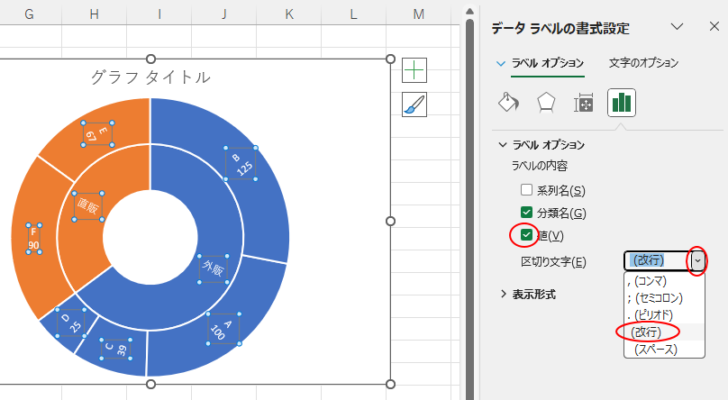Screen dimensions: 728x400
Task: Open the 区切り文字 dropdown arrow
Action: (x=698, y=261)
